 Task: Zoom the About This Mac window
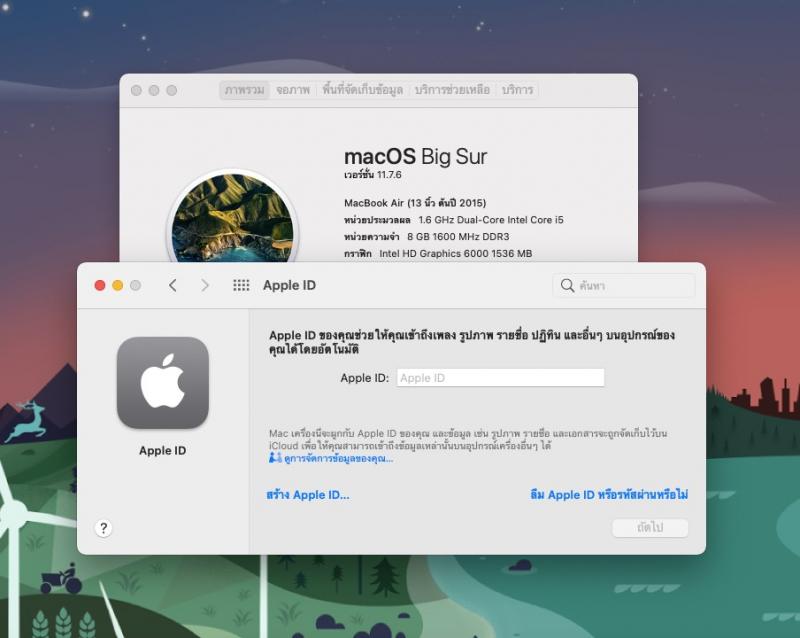tap(172, 90)
